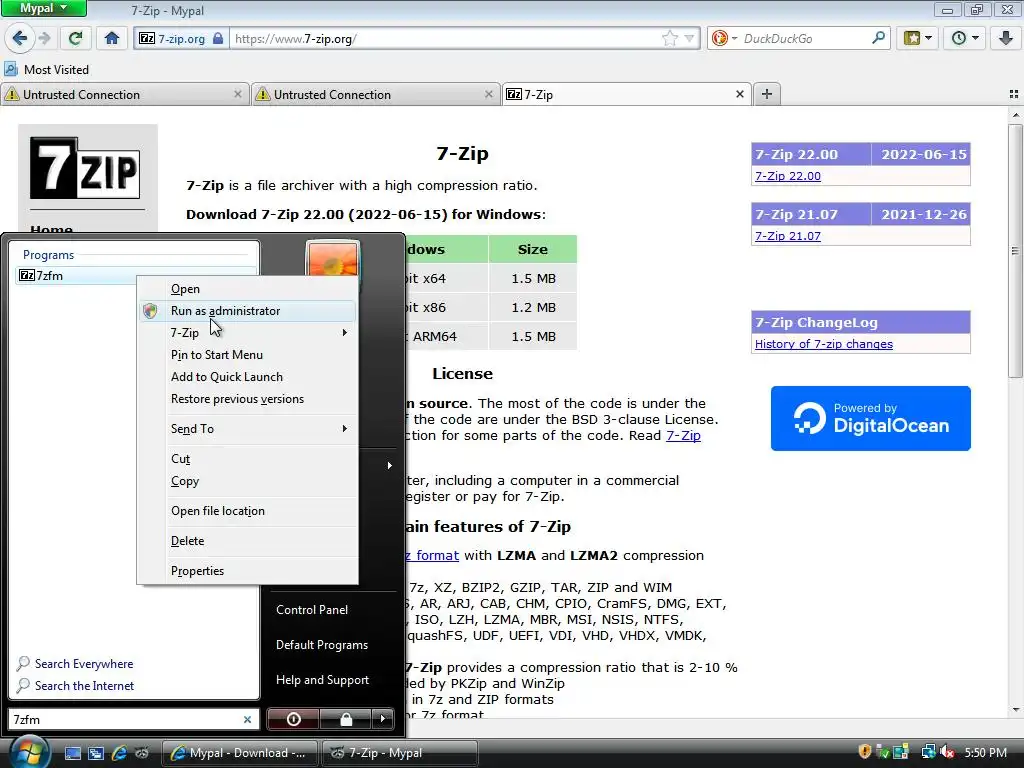This screenshot has width=1024, height=768.
Task: Close the first Untrusted Connection tab
Action: pyautogui.click(x=238, y=95)
